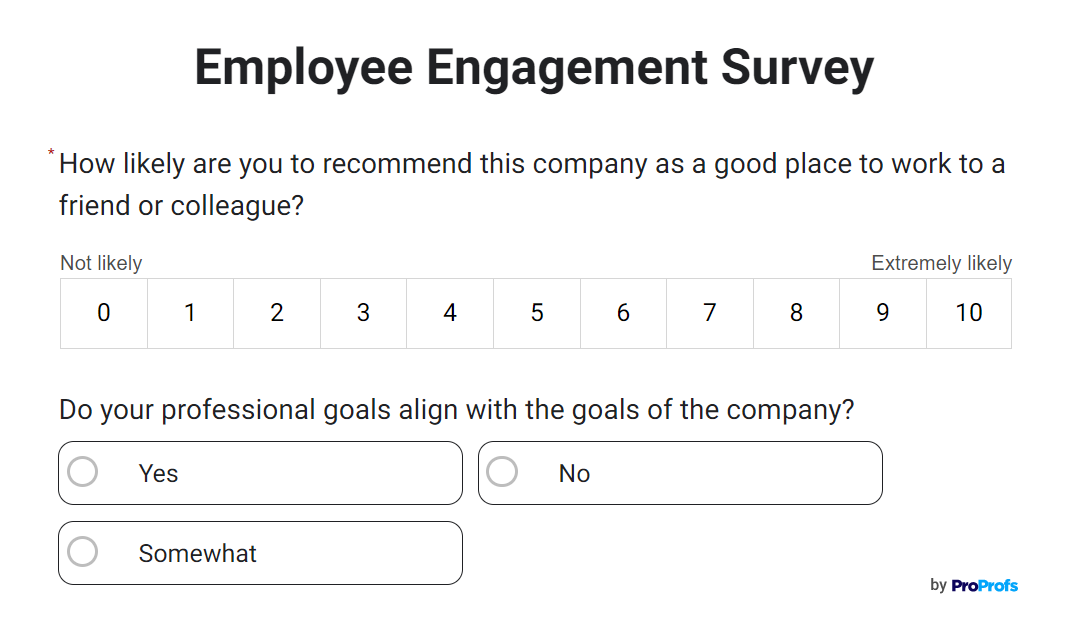Select rating 8 on the recommendation scale
Viewport: 1083px width, 623px height.
[796, 313]
